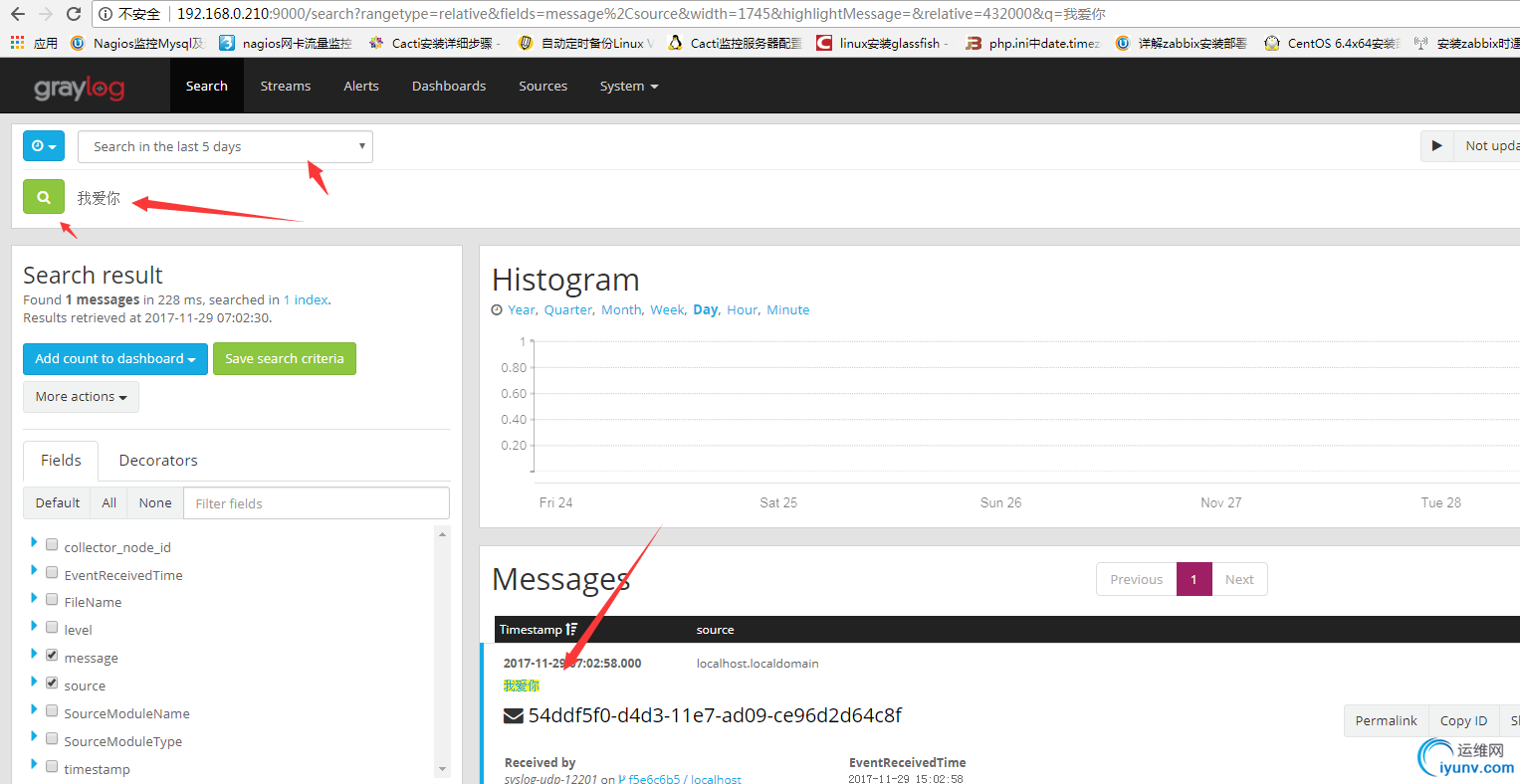
Task: Open the Add count to dashboard dropdown
Action: [115, 359]
